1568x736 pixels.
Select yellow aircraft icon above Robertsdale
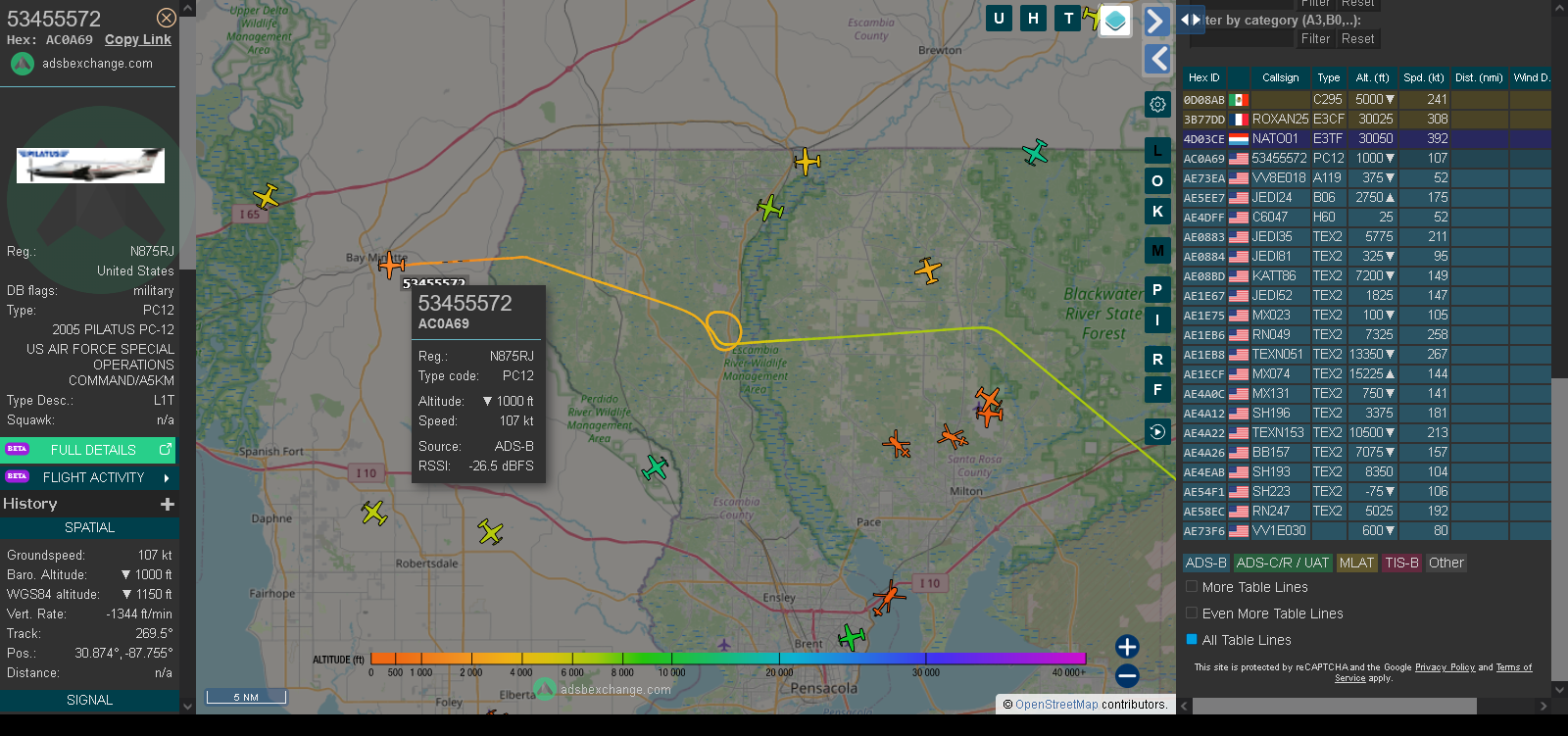(x=490, y=531)
